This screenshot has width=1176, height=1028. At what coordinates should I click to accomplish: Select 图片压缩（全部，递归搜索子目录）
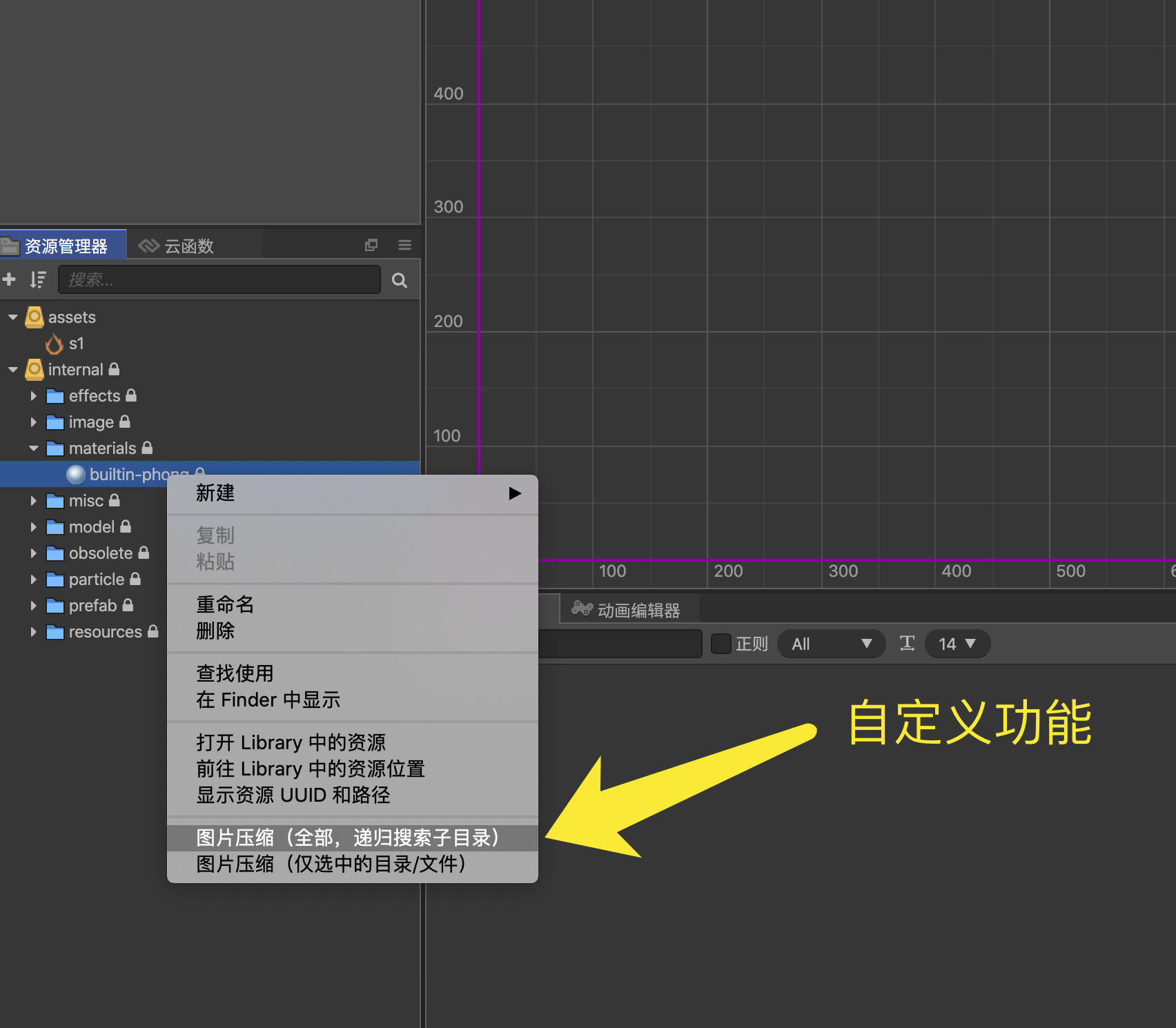(x=353, y=838)
